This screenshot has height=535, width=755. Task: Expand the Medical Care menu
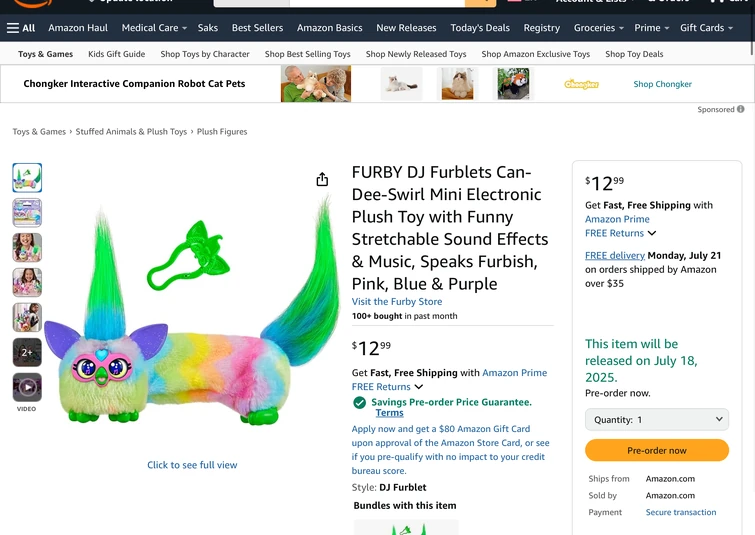154,28
